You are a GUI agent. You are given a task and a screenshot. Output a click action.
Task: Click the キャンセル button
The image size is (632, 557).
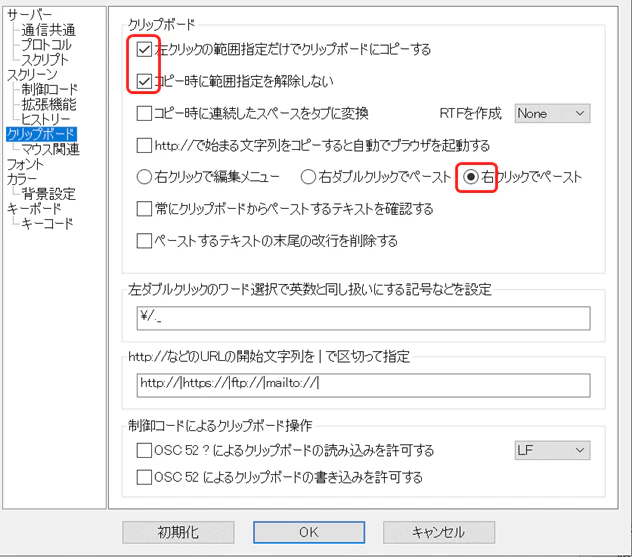coord(439,532)
